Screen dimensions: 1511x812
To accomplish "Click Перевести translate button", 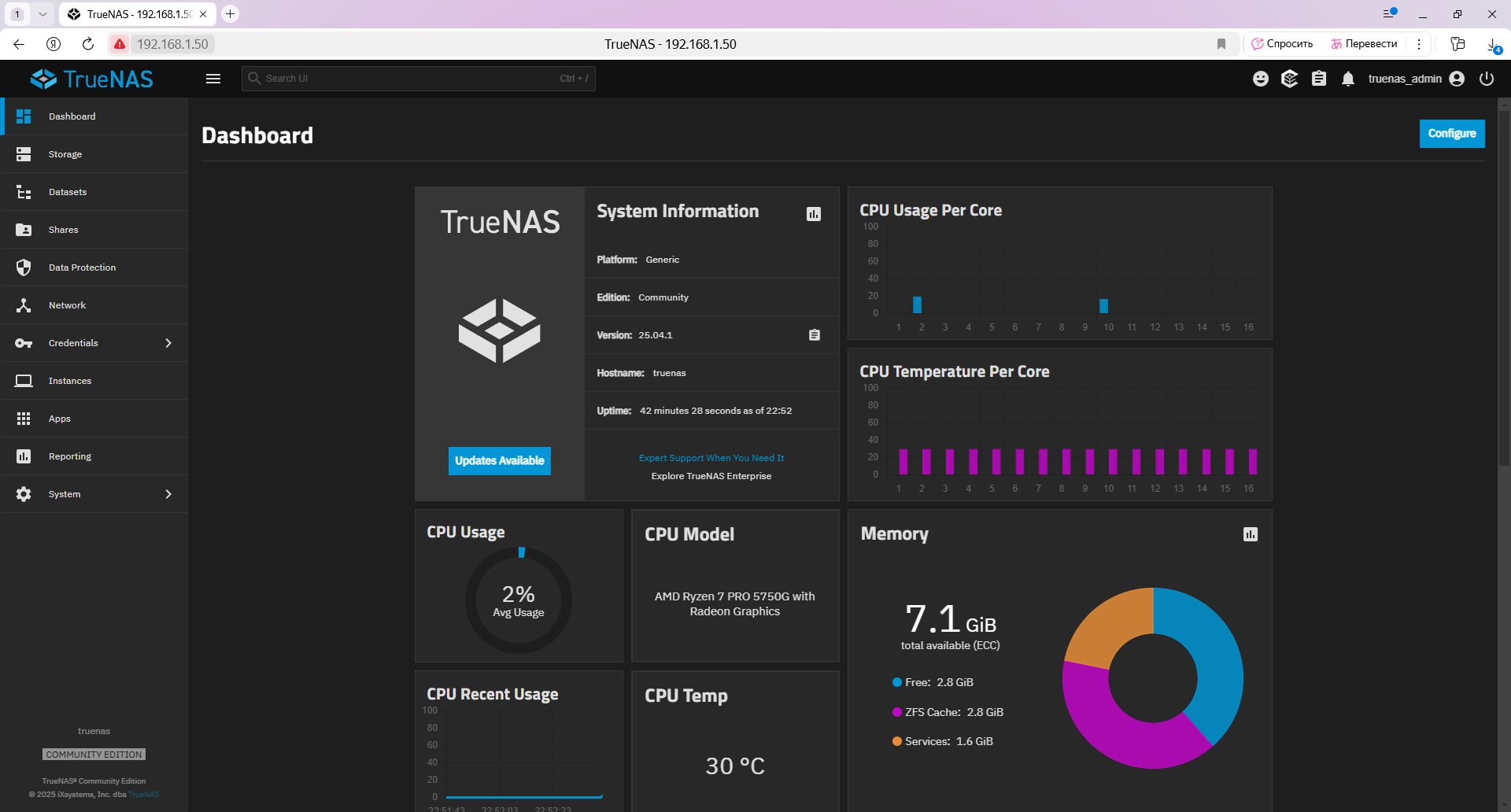I will [1365, 44].
